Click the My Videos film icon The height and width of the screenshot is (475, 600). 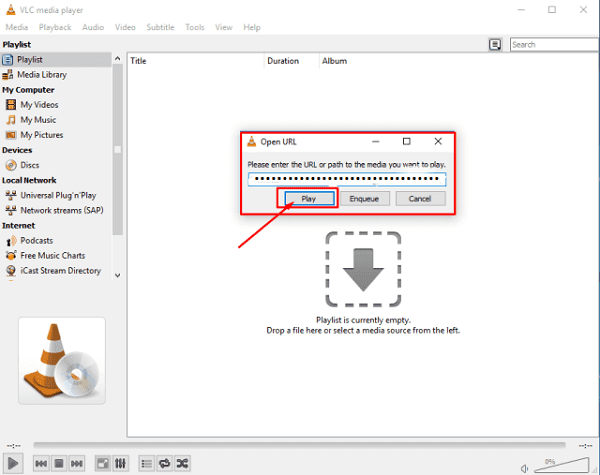[x=11, y=104]
